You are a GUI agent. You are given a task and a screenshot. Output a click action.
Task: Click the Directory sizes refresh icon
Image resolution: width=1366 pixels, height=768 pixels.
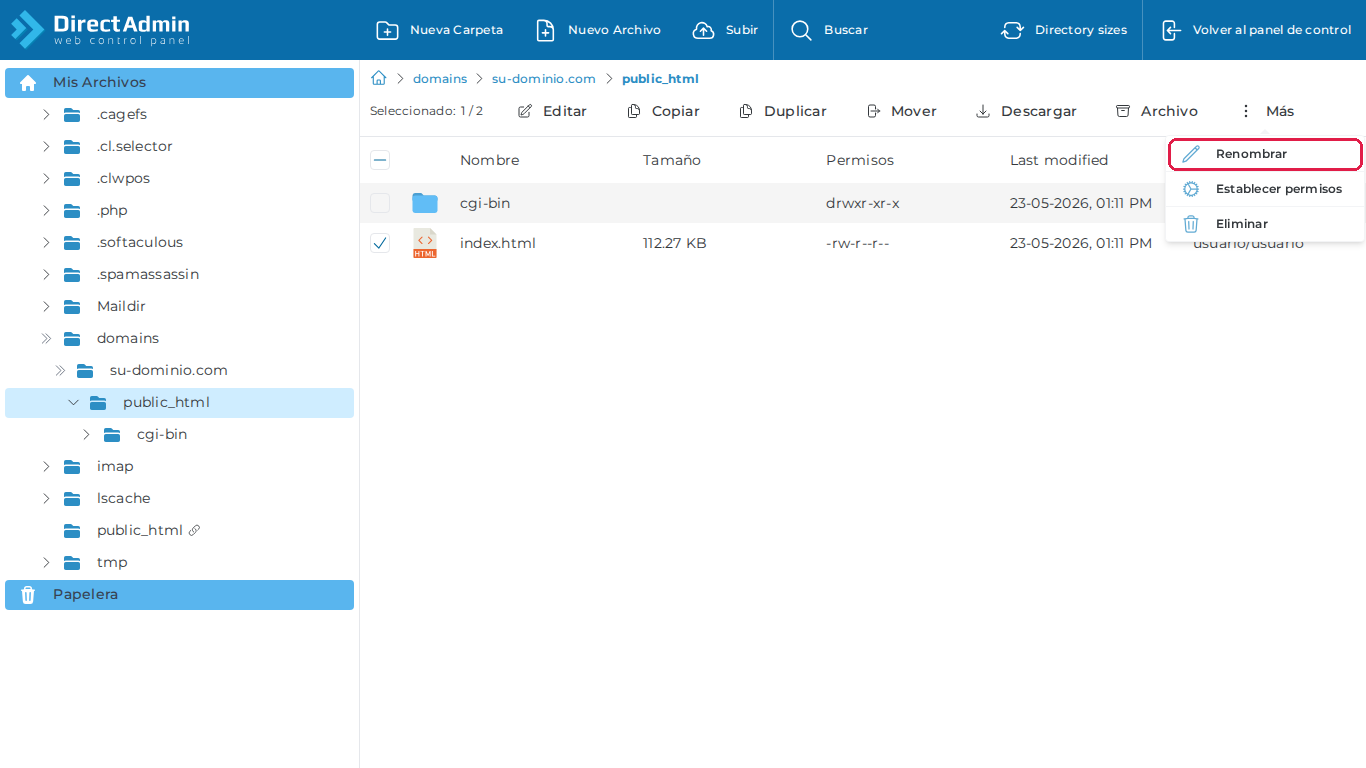point(1012,30)
